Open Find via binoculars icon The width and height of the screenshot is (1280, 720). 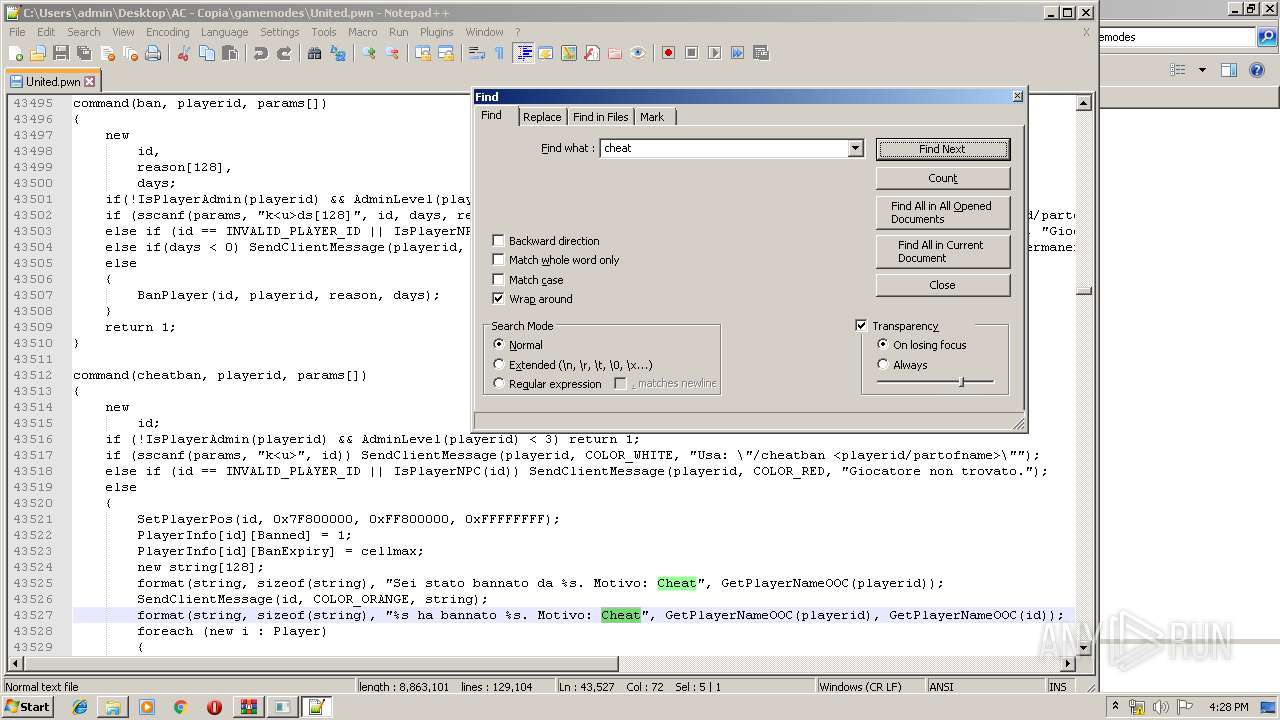315,53
